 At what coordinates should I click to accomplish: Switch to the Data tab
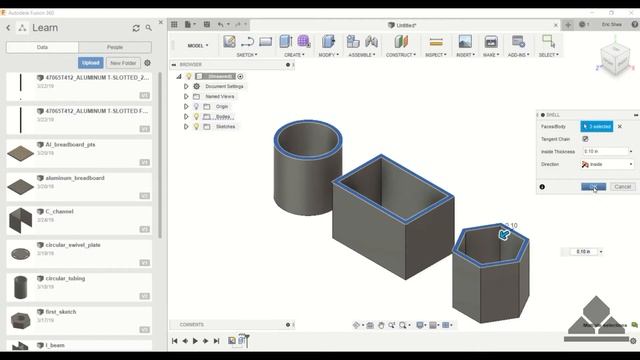(42, 47)
